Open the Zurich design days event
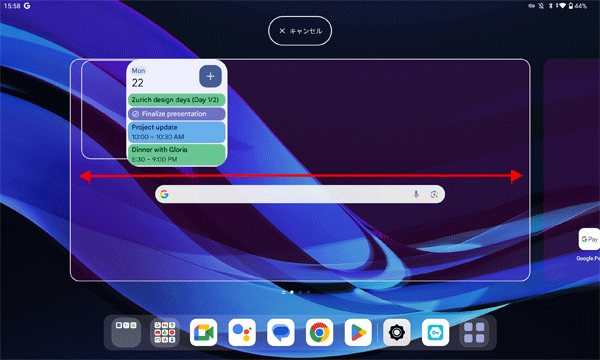The height and width of the screenshot is (360, 600). click(x=177, y=99)
